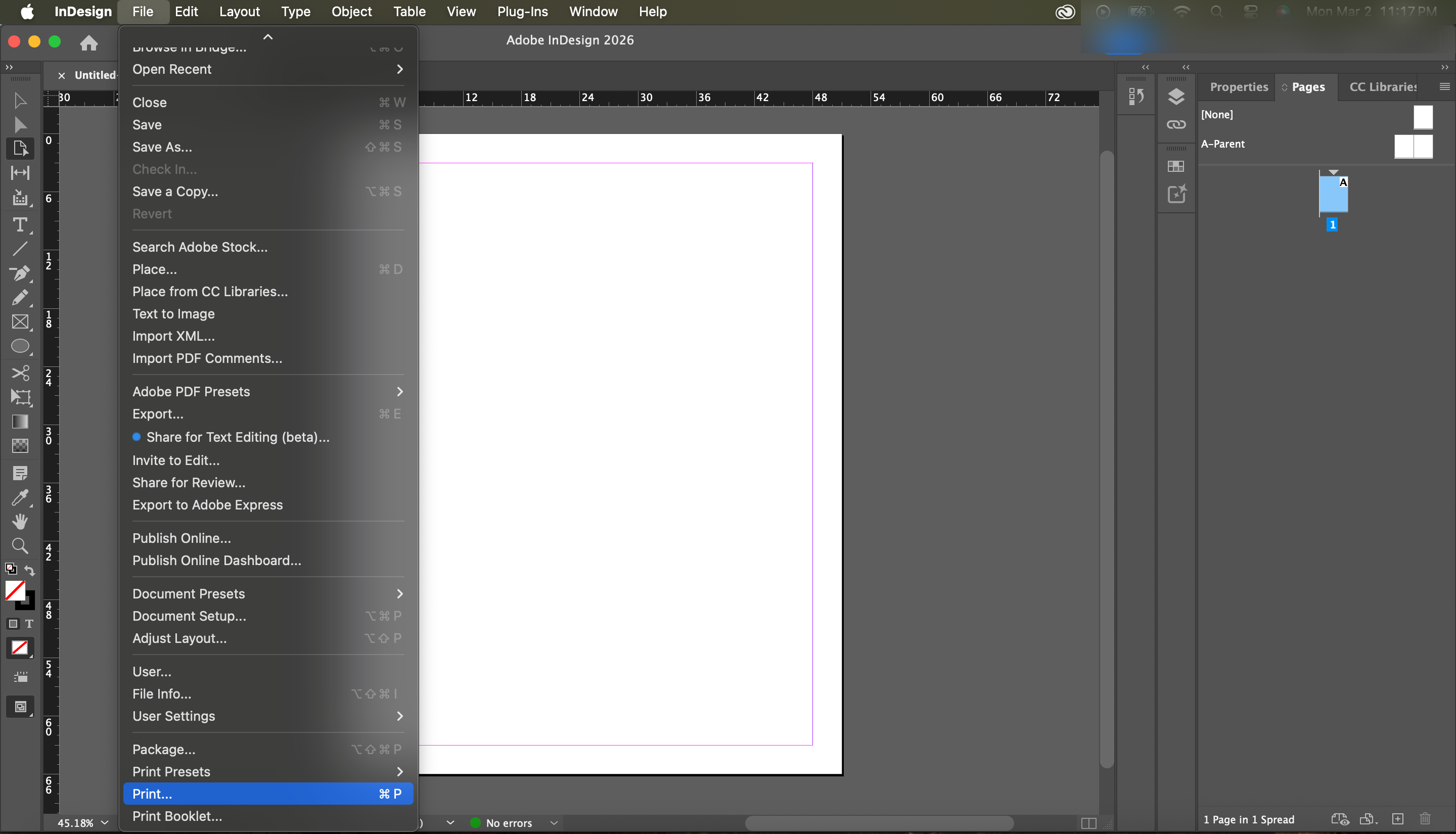
Task: Select the Hand tool
Action: point(20,521)
